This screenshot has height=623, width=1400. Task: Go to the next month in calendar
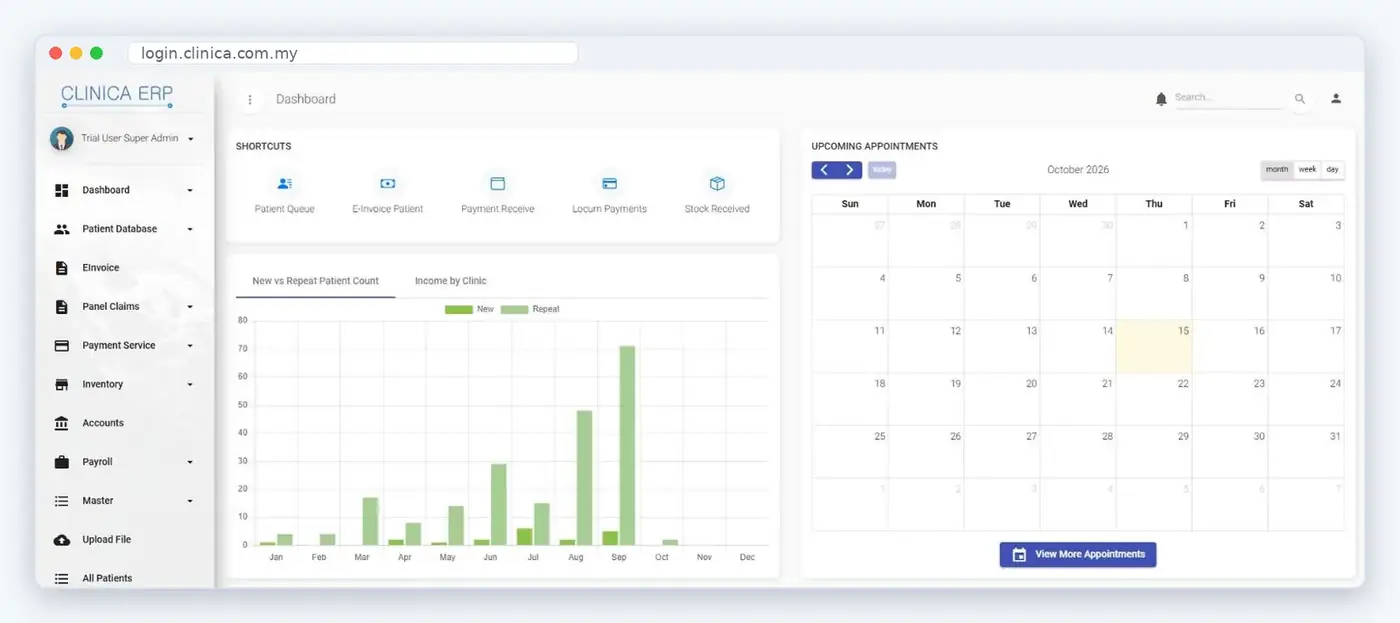tap(850, 170)
